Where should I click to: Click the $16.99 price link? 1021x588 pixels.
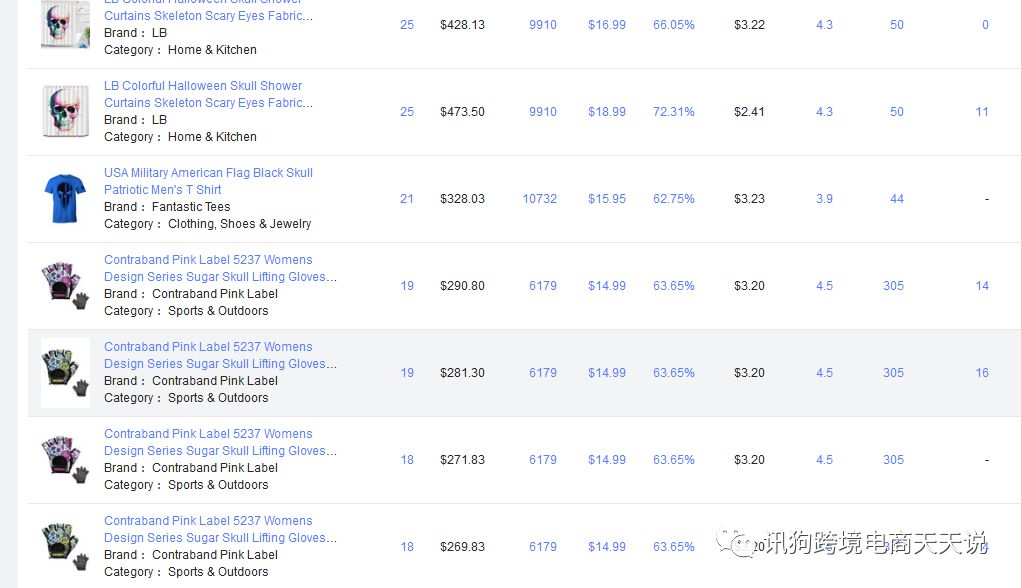[x=607, y=25]
